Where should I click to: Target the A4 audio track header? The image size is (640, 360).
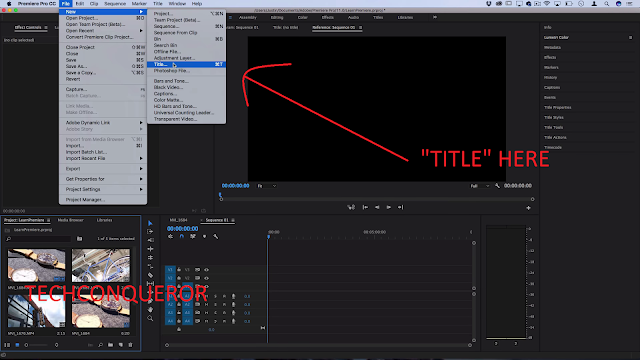[x=187, y=321]
